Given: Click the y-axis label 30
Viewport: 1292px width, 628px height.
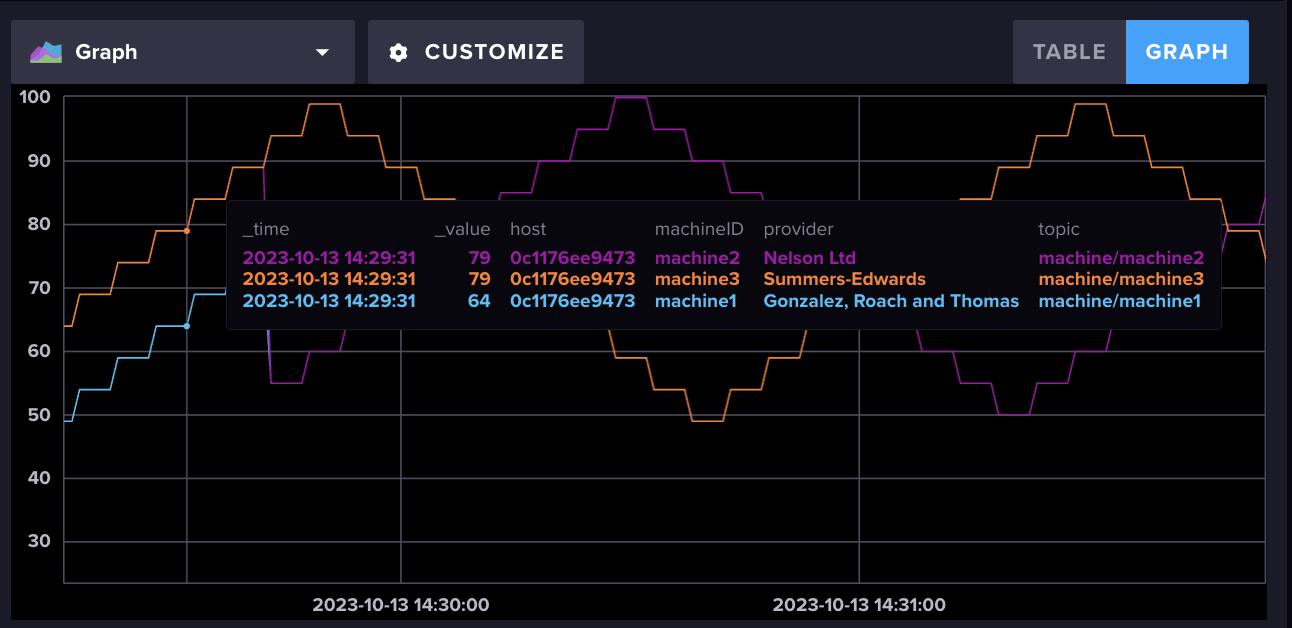Looking at the screenshot, I should [40, 542].
